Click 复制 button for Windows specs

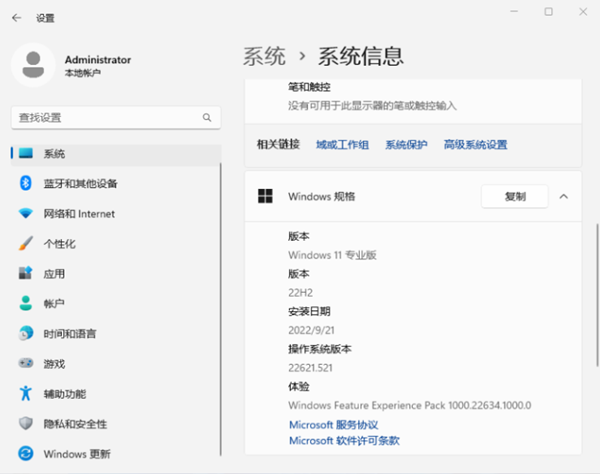click(515, 197)
